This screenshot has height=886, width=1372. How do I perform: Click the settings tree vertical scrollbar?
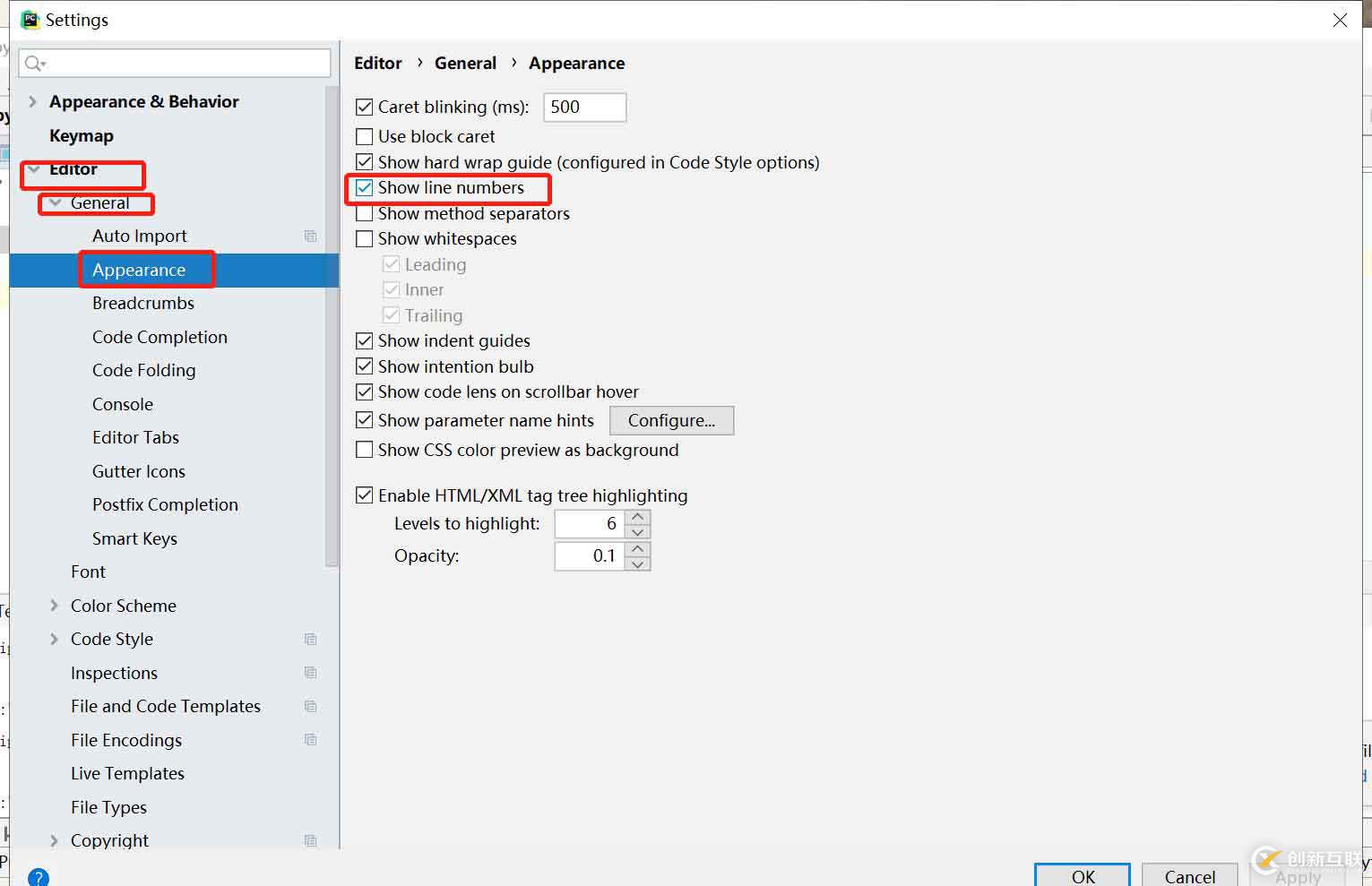pos(332,327)
